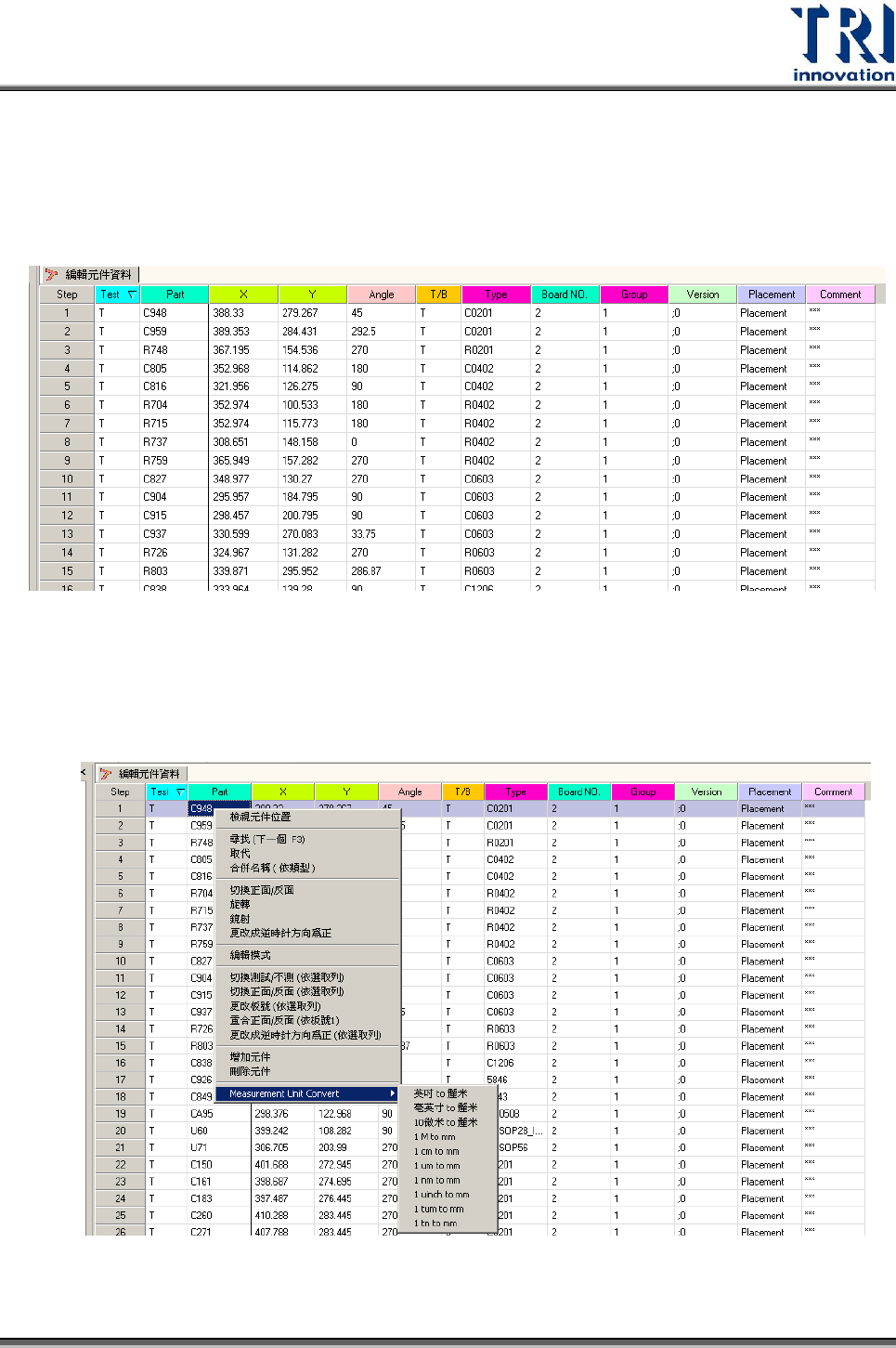
Task: Click the Board NO. header in the grid with the menu
Action: [578, 792]
